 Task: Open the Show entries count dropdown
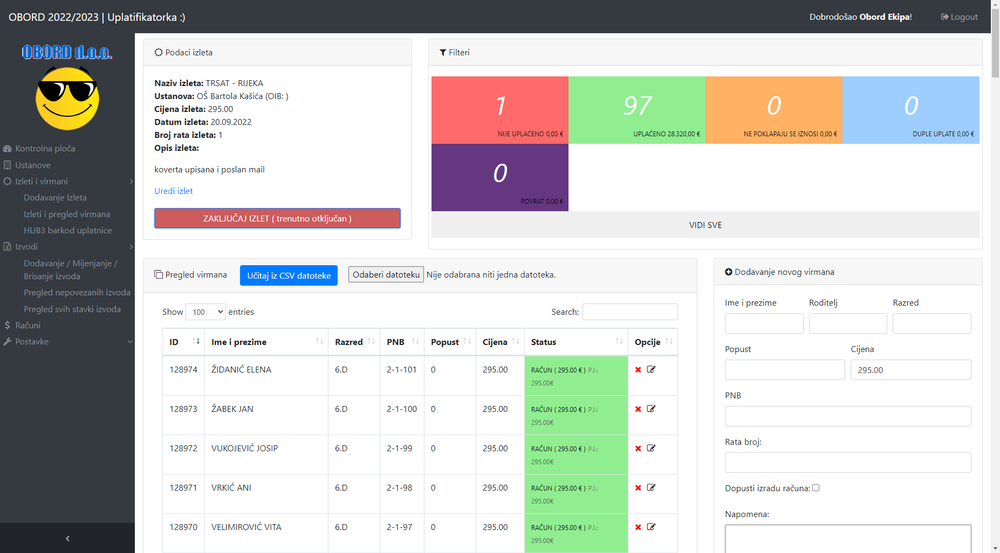(x=207, y=312)
